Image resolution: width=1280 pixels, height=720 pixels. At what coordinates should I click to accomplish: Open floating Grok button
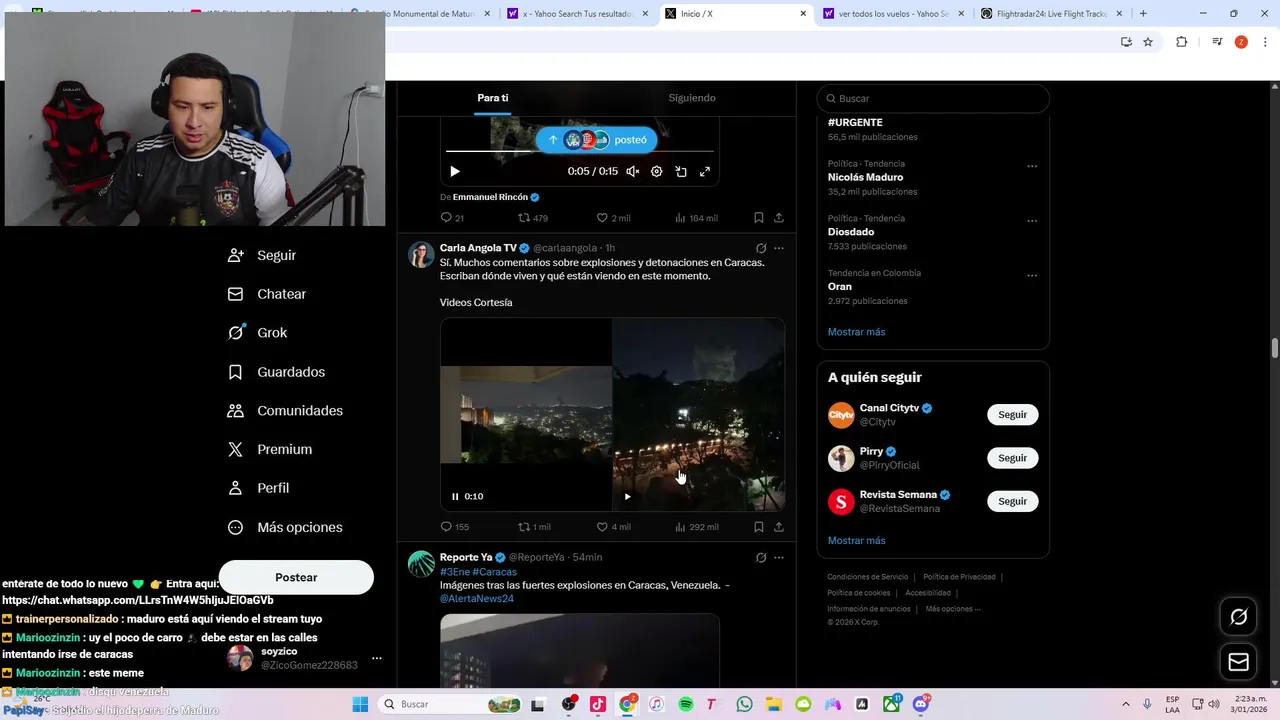click(1238, 617)
